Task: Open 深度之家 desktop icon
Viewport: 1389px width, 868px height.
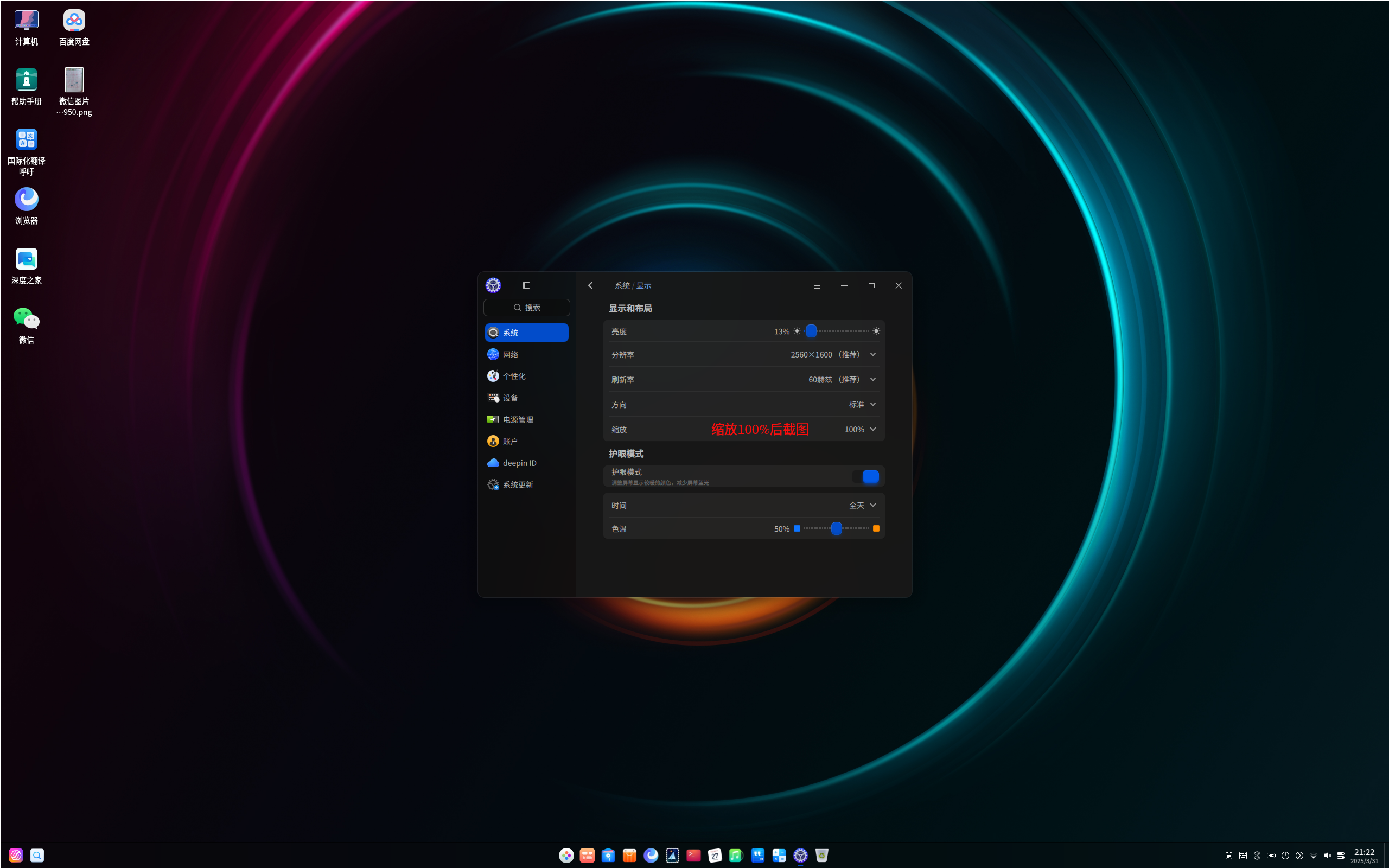Action: [x=27, y=266]
